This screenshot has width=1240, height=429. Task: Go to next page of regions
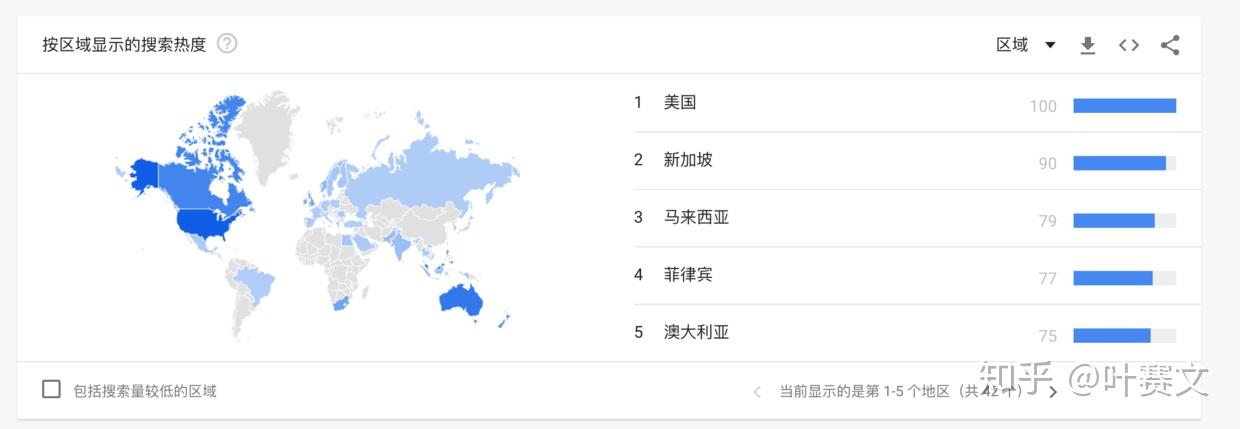[1053, 392]
